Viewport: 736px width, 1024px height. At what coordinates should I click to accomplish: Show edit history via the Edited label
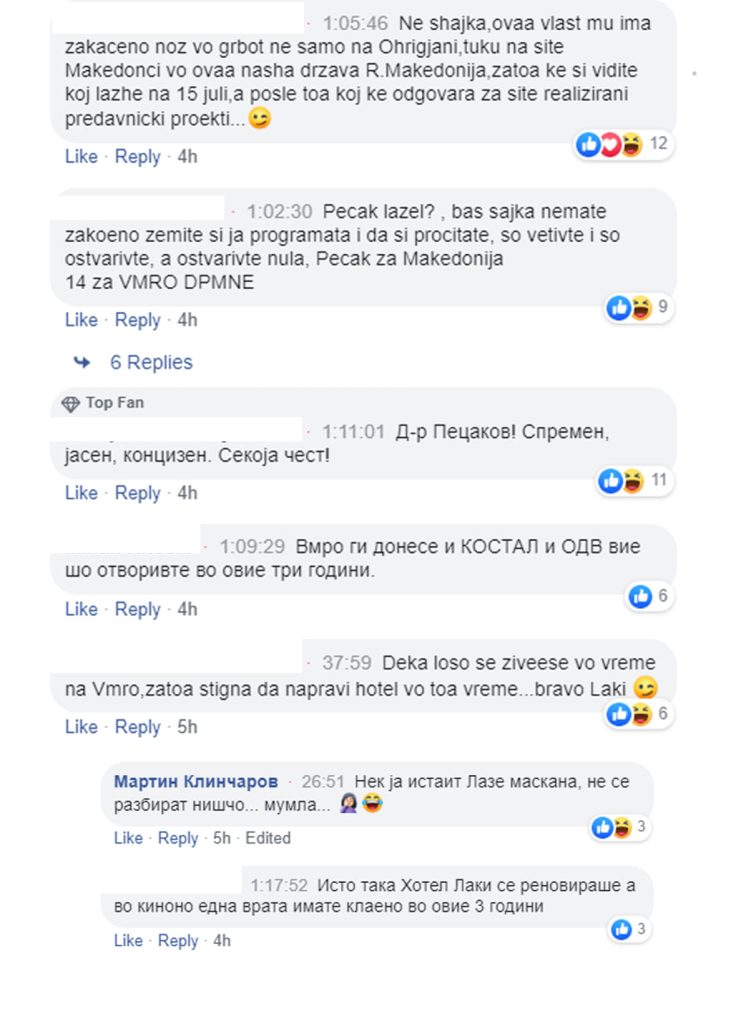coord(268,839)
